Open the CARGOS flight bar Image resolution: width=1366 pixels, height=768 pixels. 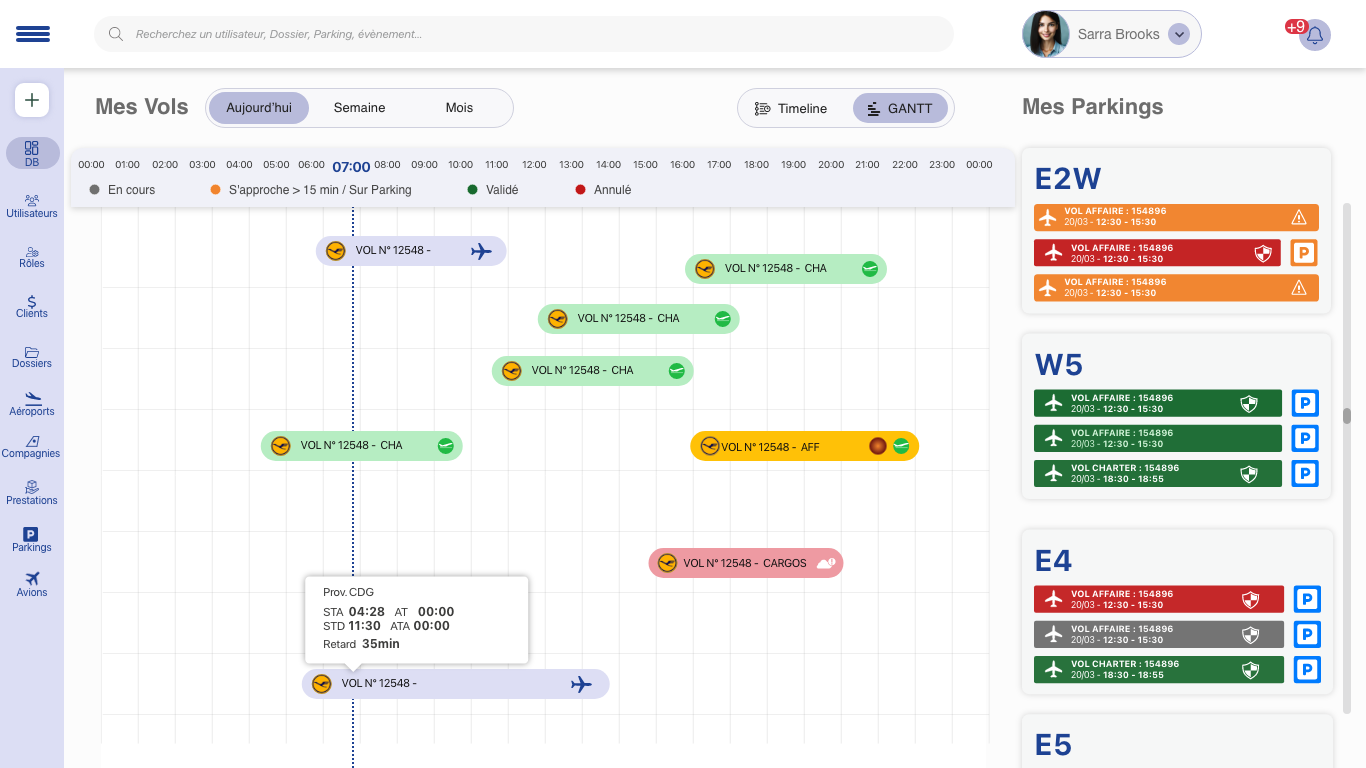click(x=745, y=563)
